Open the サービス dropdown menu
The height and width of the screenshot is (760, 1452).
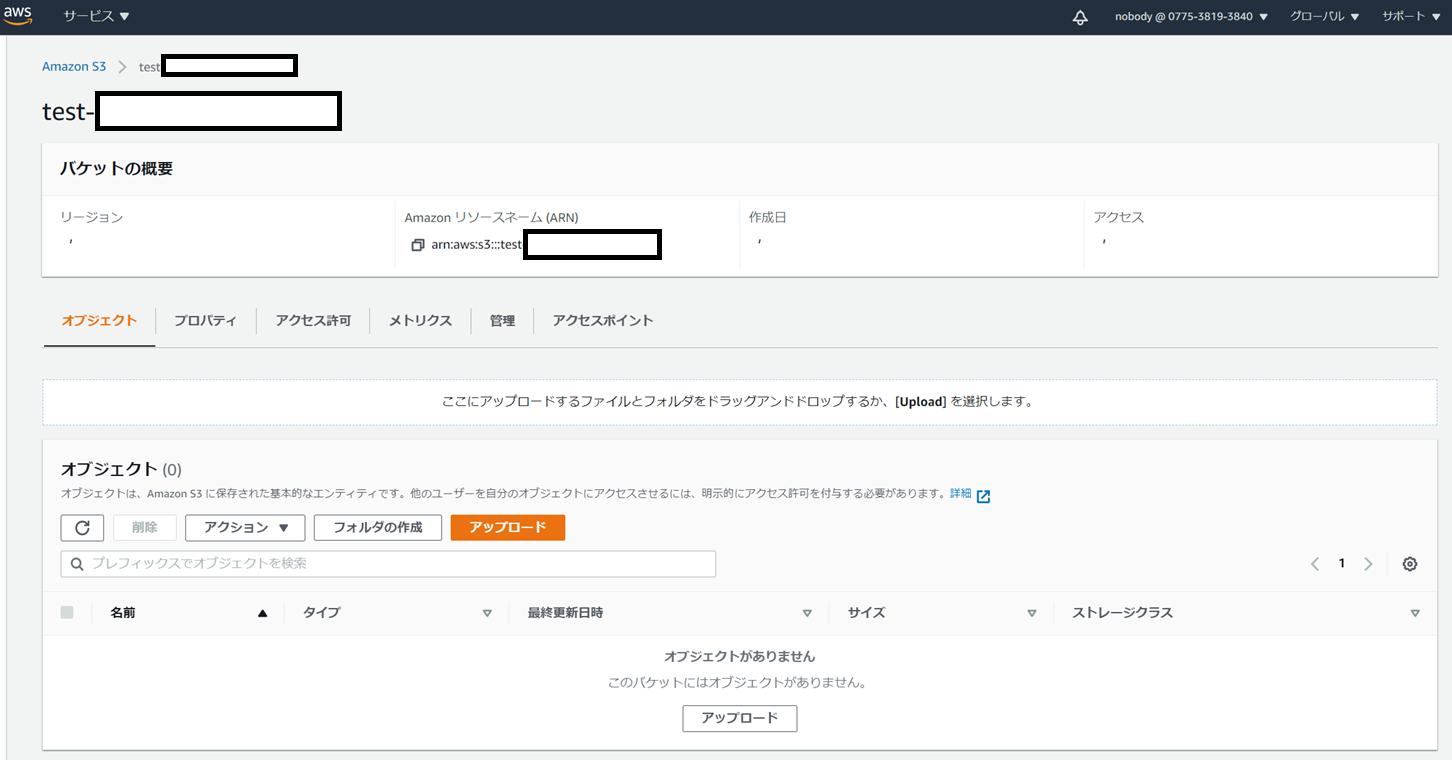[96, 17]
